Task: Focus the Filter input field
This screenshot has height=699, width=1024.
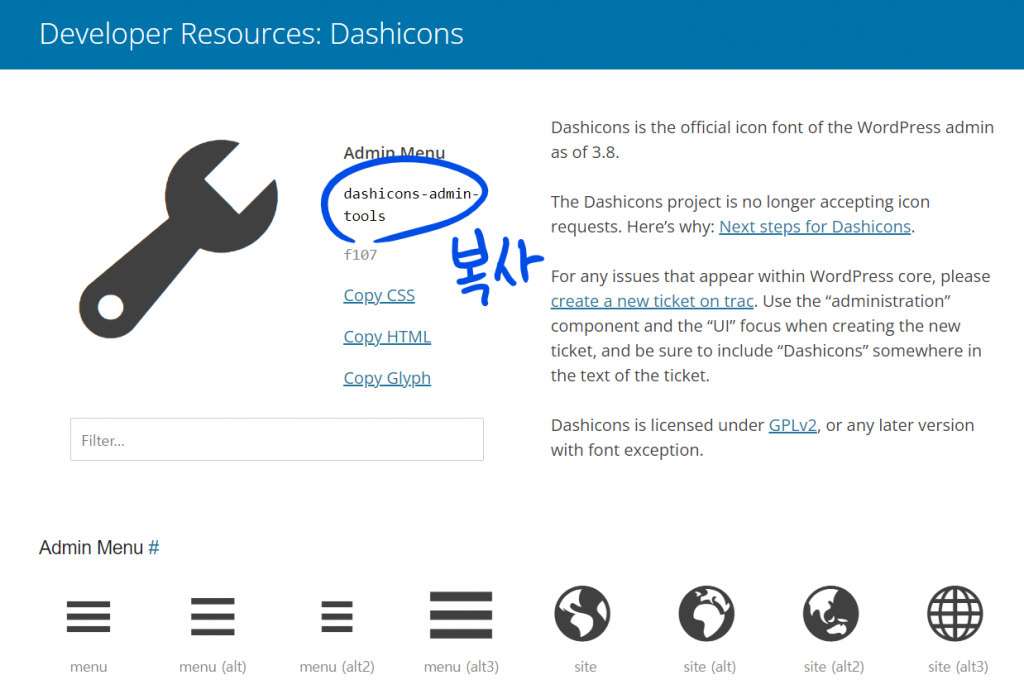Action: (x=277, y=440)
